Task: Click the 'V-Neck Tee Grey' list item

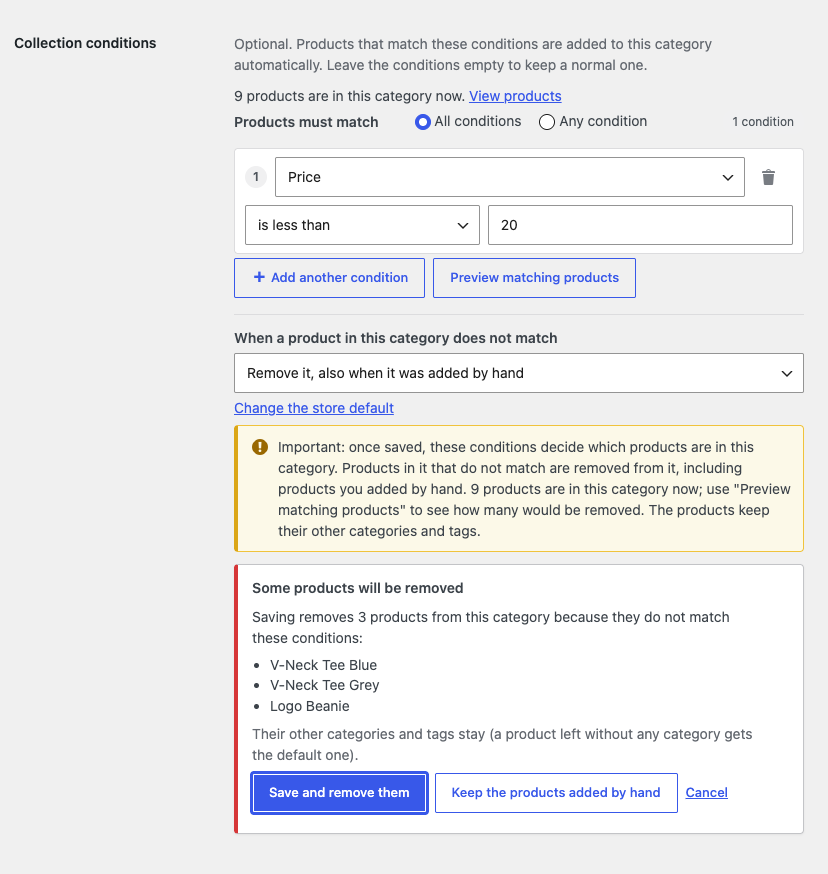Action: coord(325,685)
